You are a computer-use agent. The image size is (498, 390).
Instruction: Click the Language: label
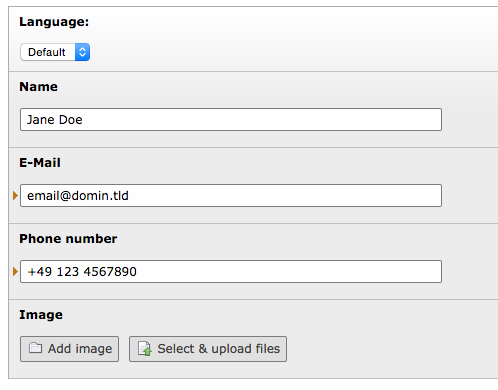pyautogui.click(x=54, y=22)
